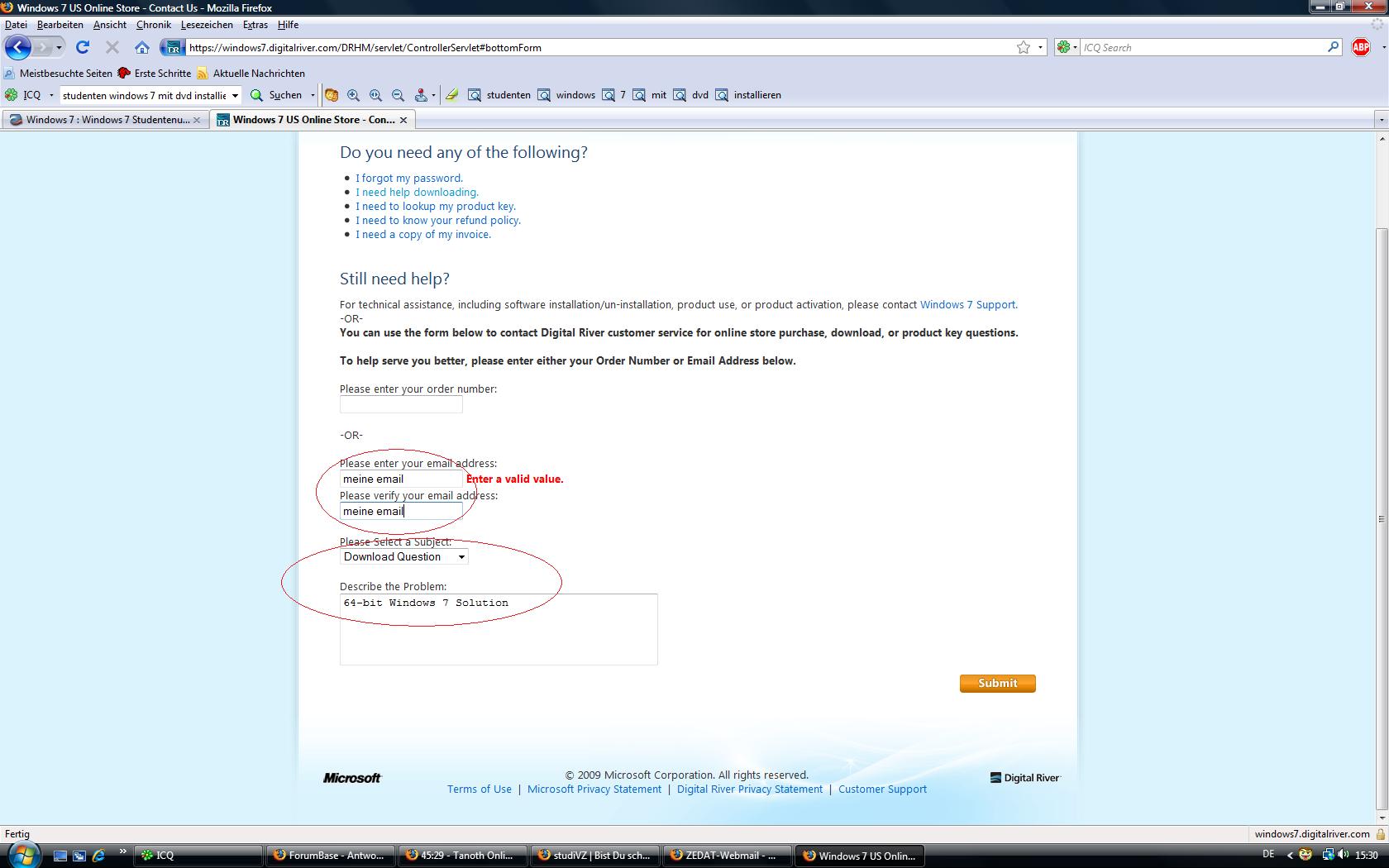This screenshot has height=868, width=1389.
Task: Close the Windows 7 US Online Store tab
Action: click(x=403, y=120)
